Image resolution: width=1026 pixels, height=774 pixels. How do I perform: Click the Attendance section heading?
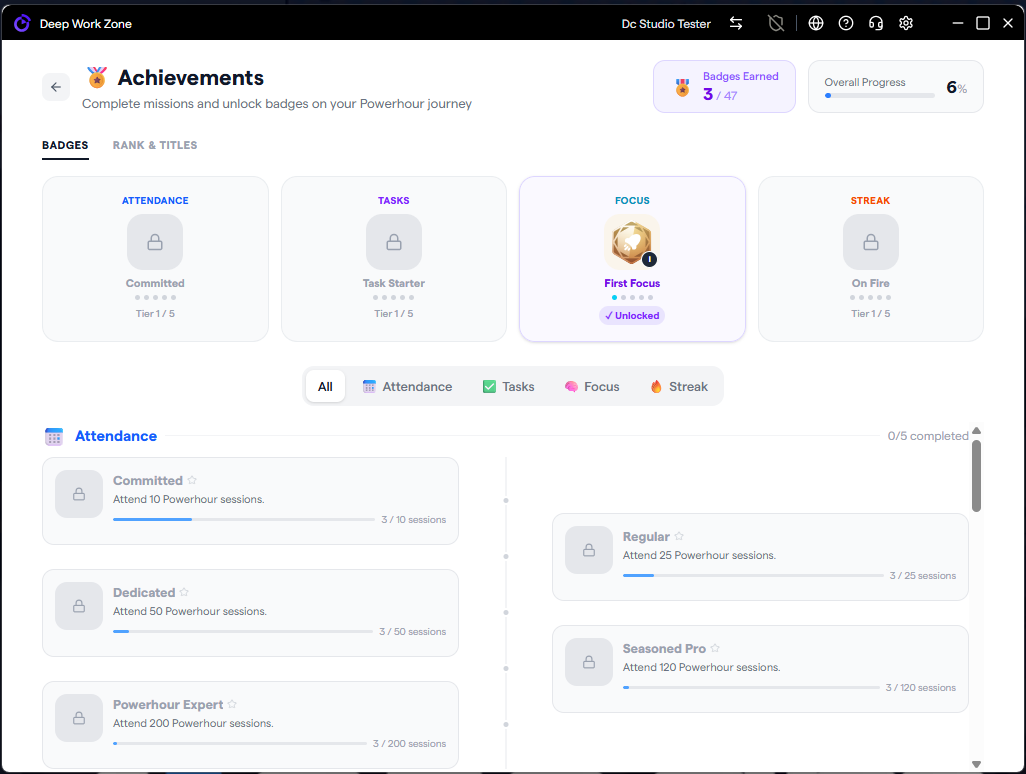click(116, 436)
